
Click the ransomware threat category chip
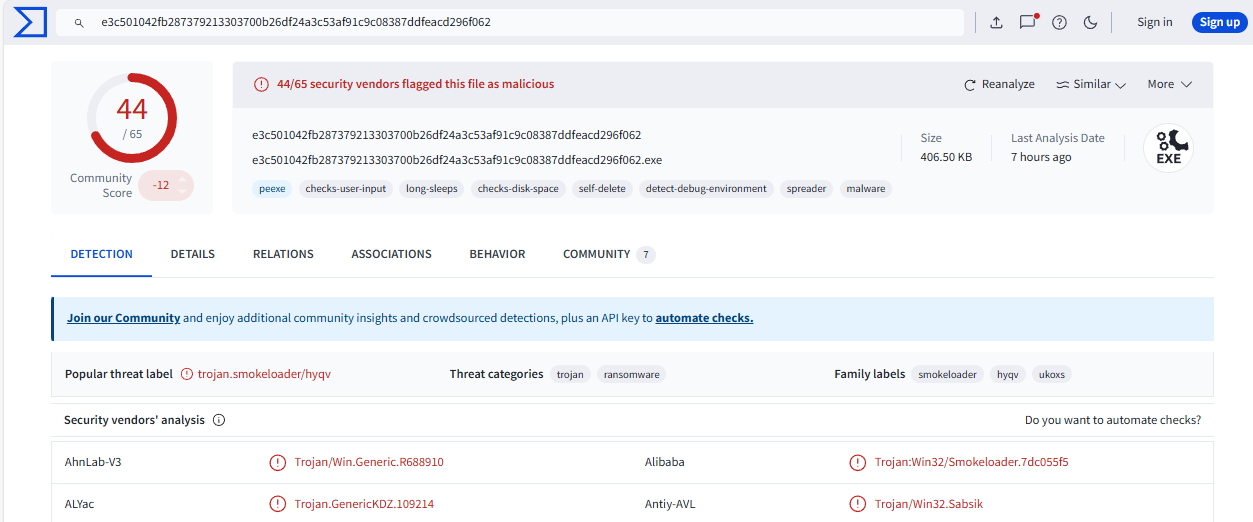coord(632,374)
